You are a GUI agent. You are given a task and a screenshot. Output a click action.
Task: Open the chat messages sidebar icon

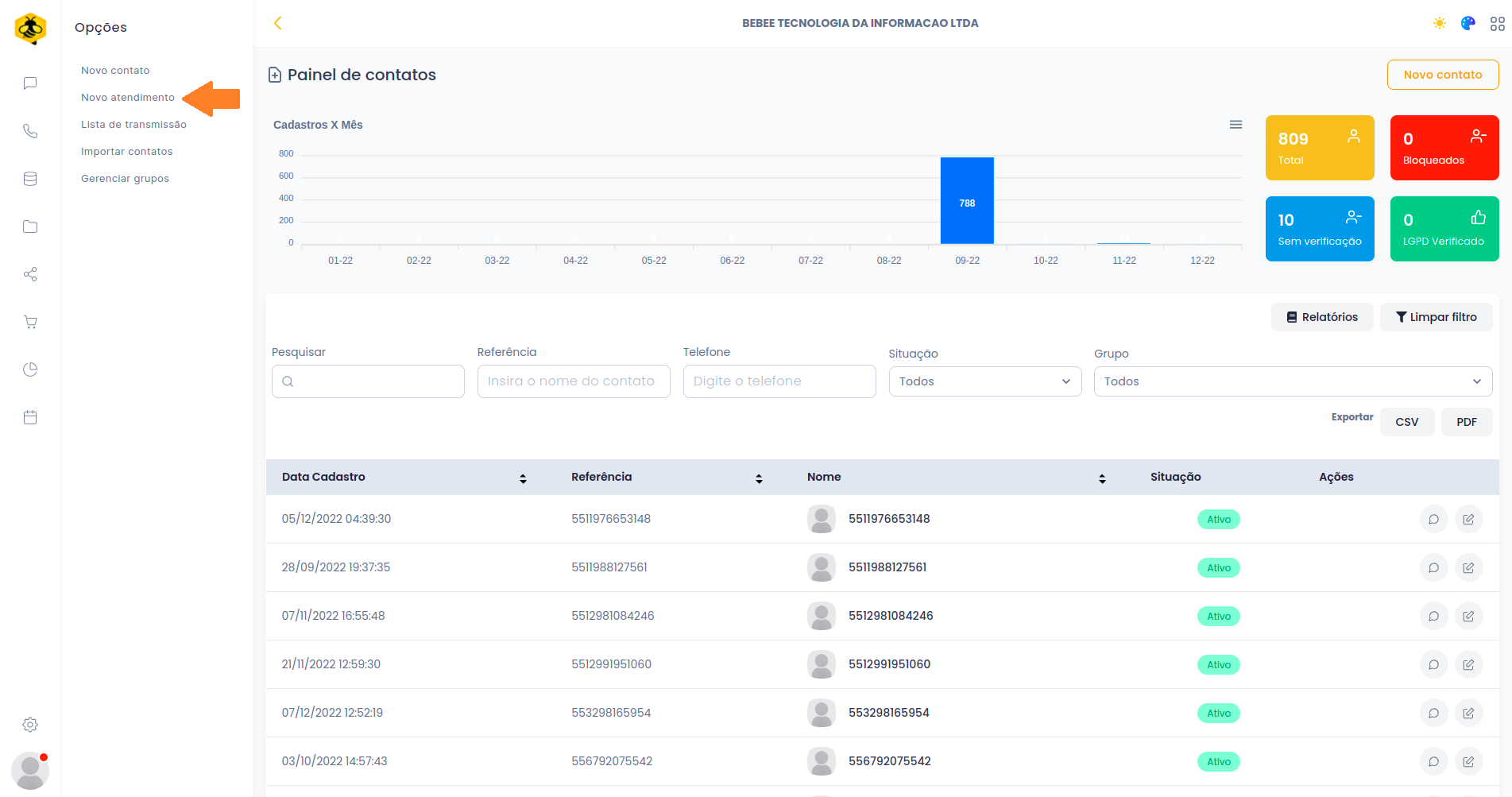click(x=30, y=83)
